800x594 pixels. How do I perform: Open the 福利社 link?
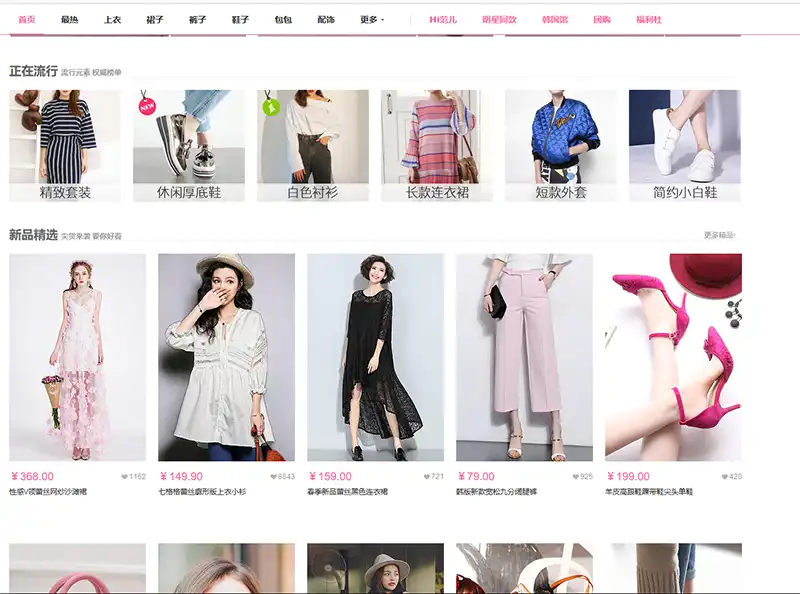tap(648, 19)
